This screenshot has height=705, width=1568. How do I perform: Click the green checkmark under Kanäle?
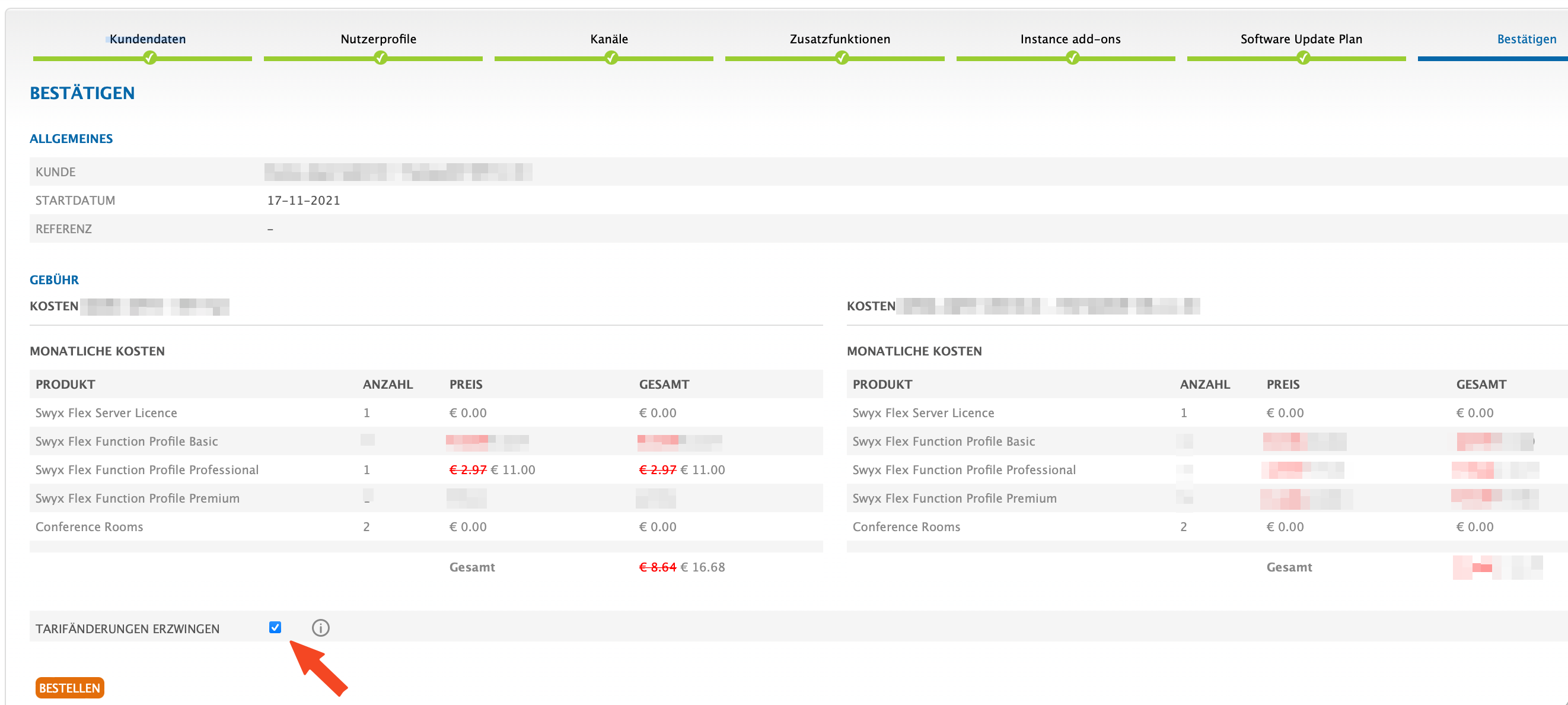pos(611,58)
